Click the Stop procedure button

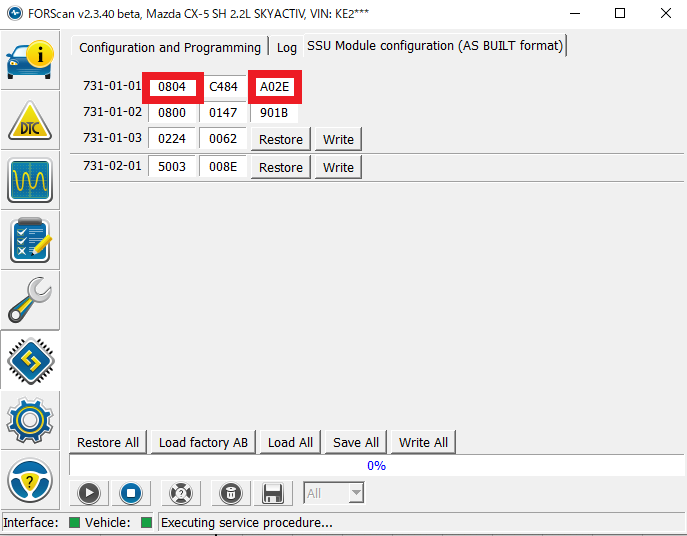point(131,493)
